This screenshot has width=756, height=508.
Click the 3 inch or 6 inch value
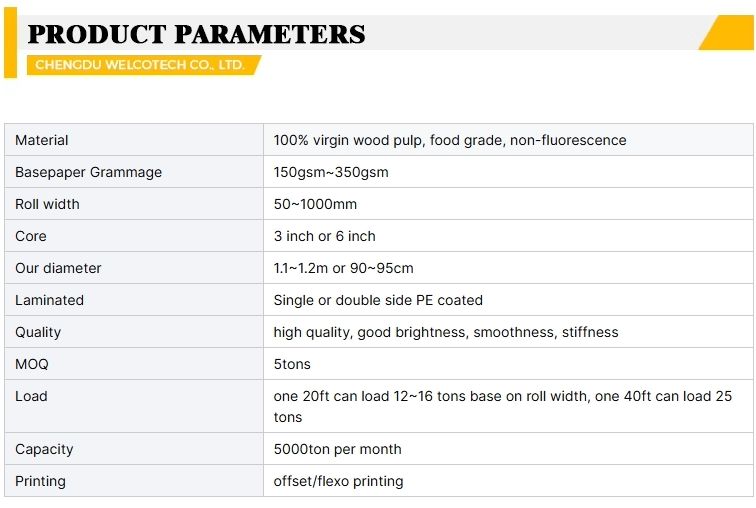pos(324,236)
